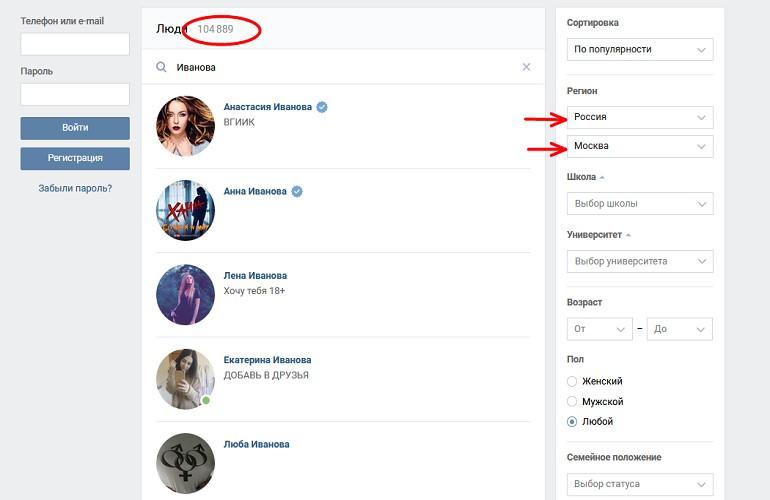Open Анастасия Иванова's profile photo
Viewport: 770px width, 500px height.
coord(185,126)
